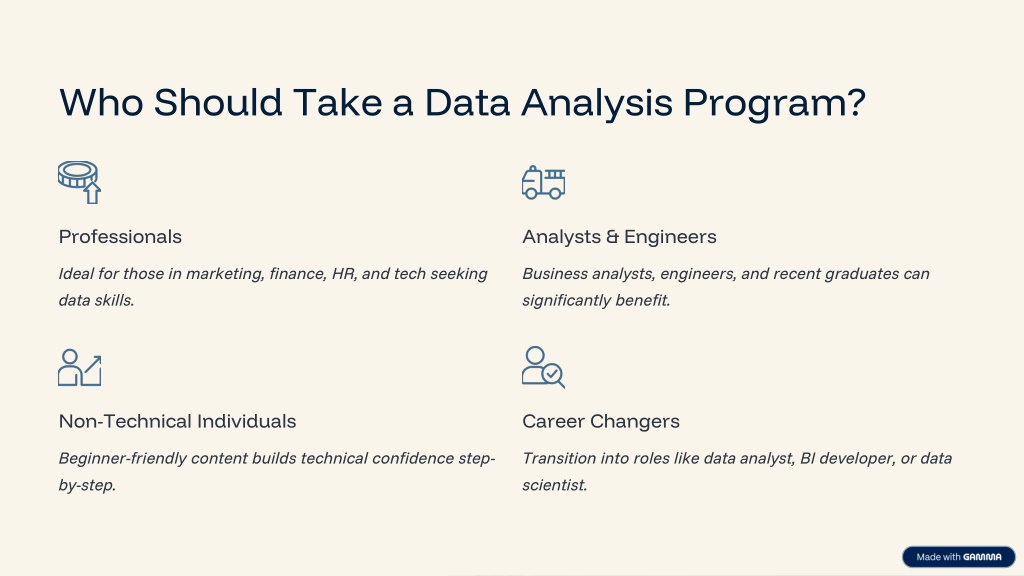Screen dimensions: 1024x576
Task: Click the Analysts & Engineers heading
Action: click(619, 237)
